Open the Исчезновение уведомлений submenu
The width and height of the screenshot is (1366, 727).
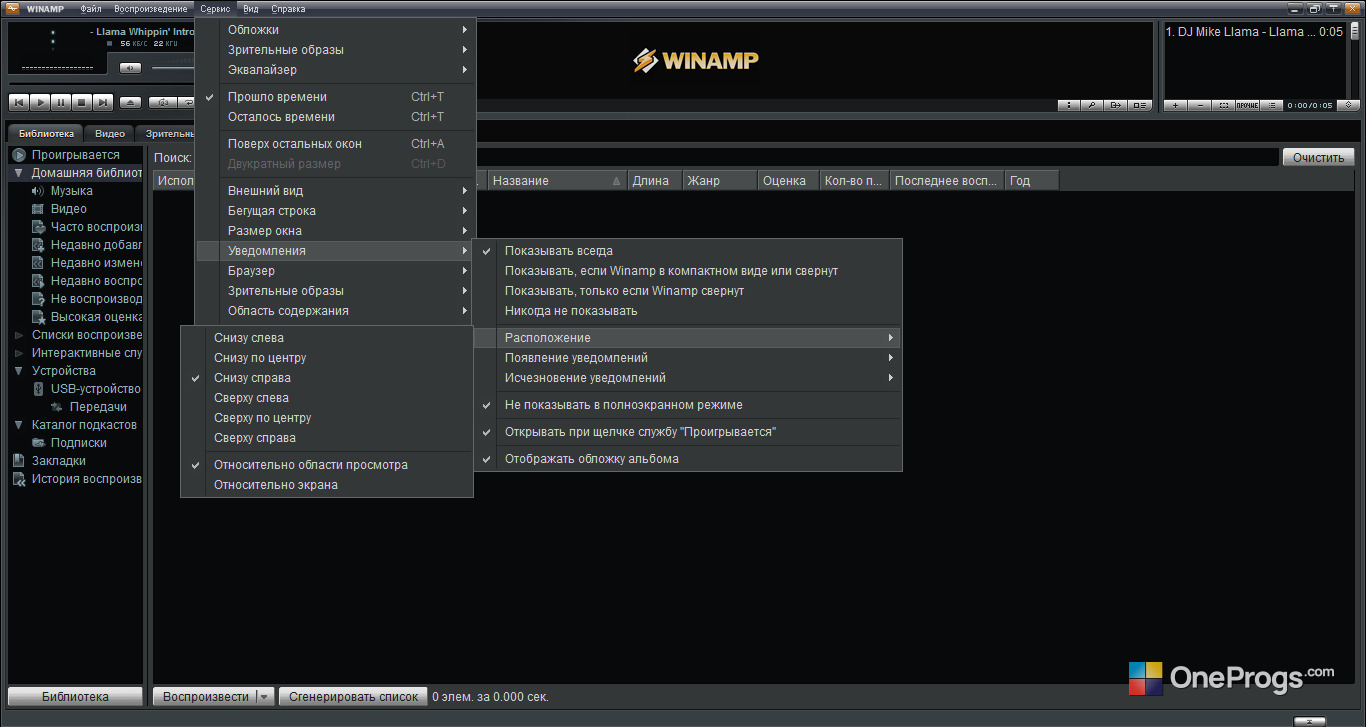click(x=688, y=378)
